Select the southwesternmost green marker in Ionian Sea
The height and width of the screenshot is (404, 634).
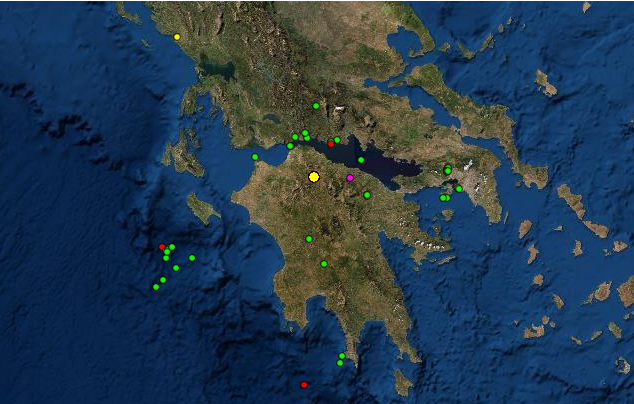click(156, 287)
